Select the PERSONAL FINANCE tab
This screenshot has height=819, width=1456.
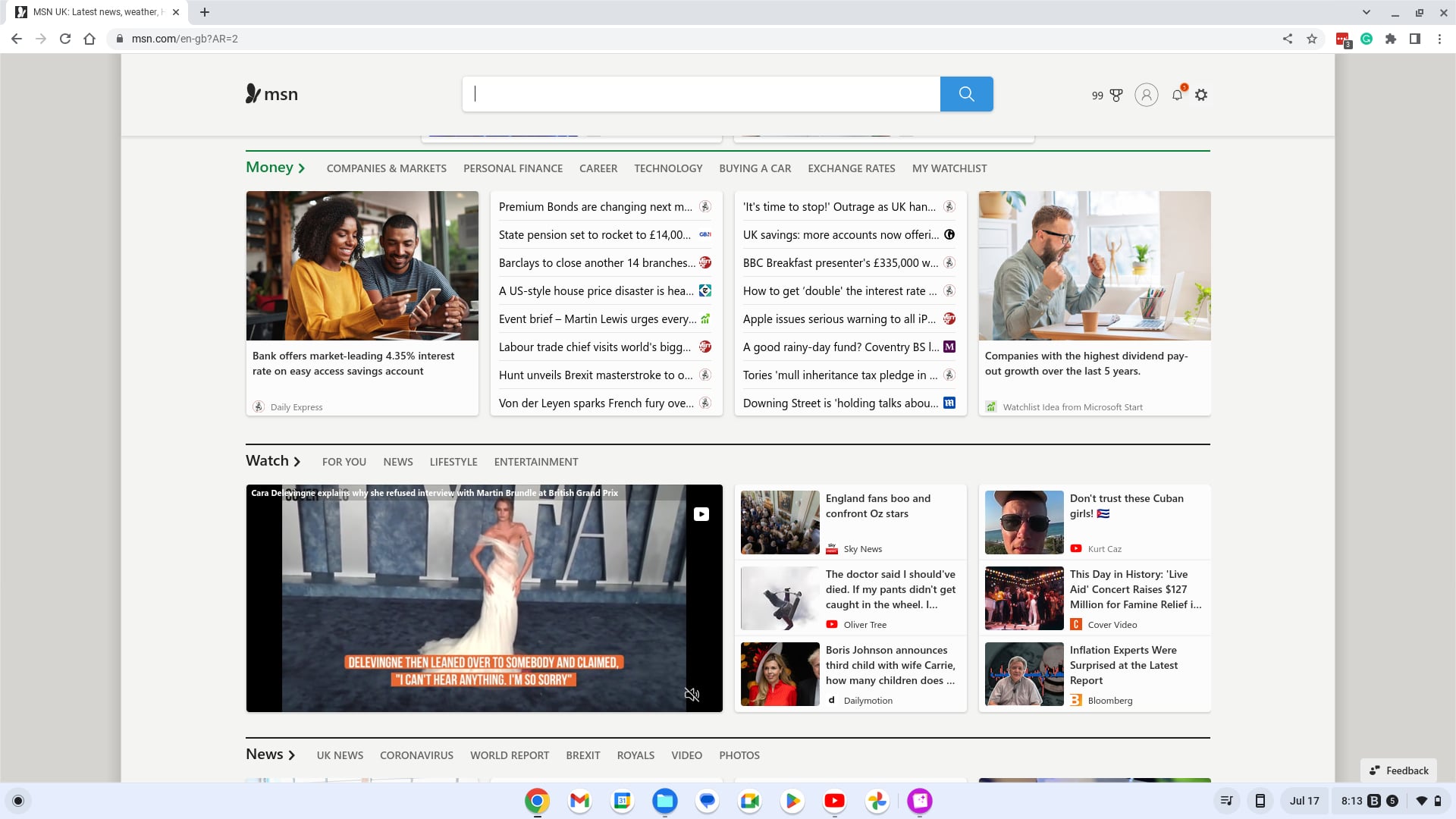tap(513, 168)
